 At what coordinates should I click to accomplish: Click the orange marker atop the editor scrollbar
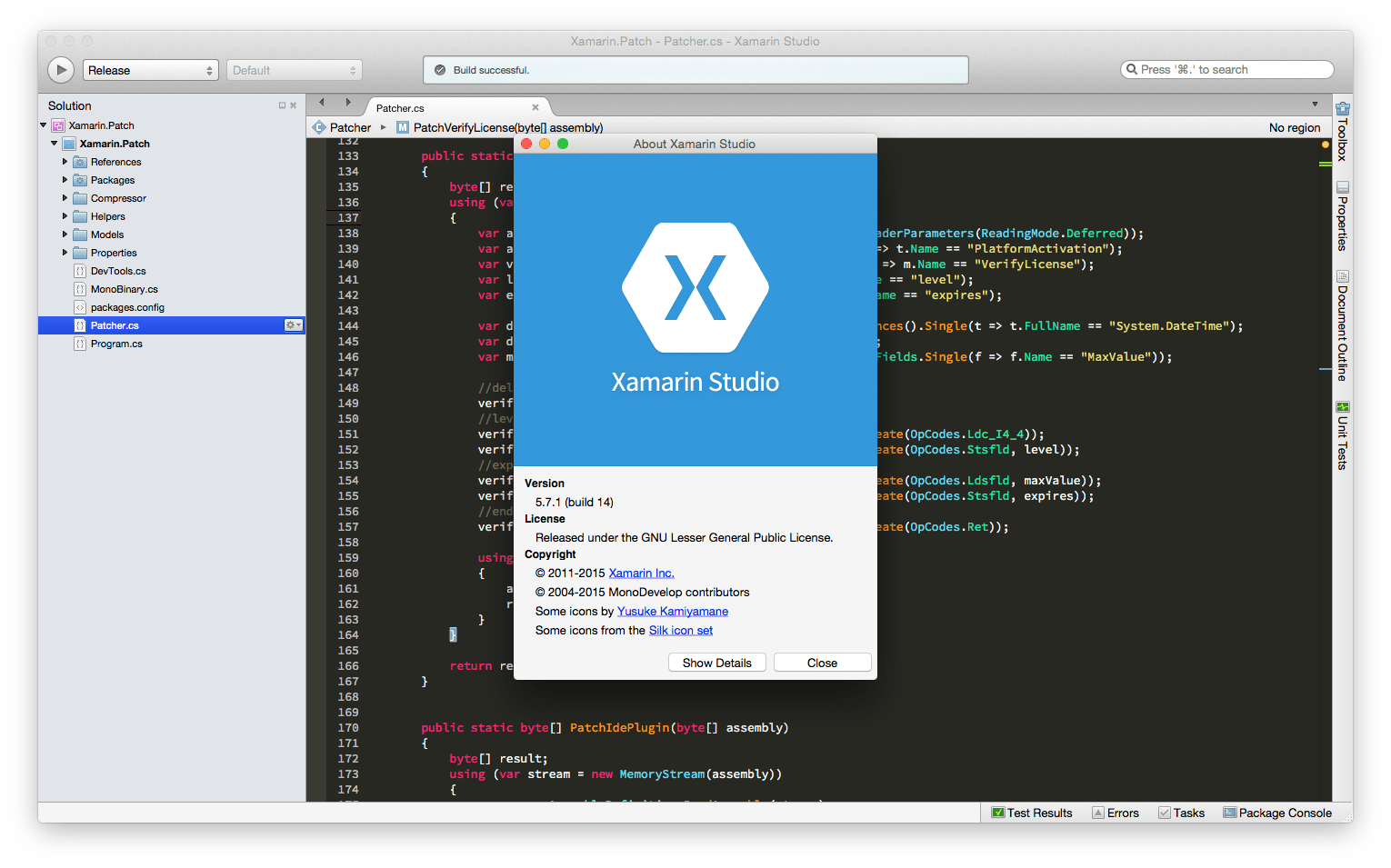pyautogui.click(x=1326, y=145)
